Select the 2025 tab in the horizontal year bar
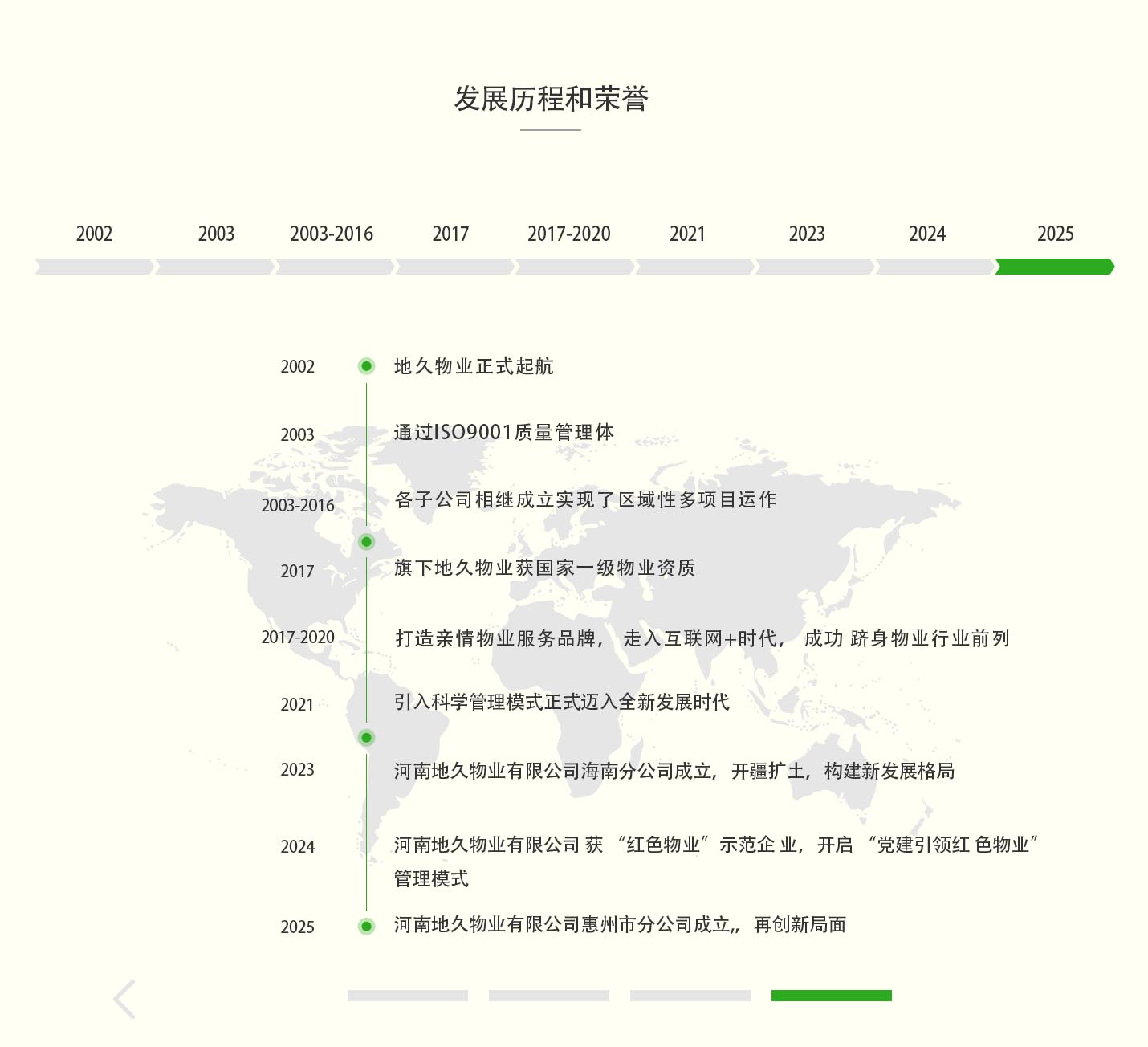Screen dimensions: 1148x1047 pos(1056,234)
